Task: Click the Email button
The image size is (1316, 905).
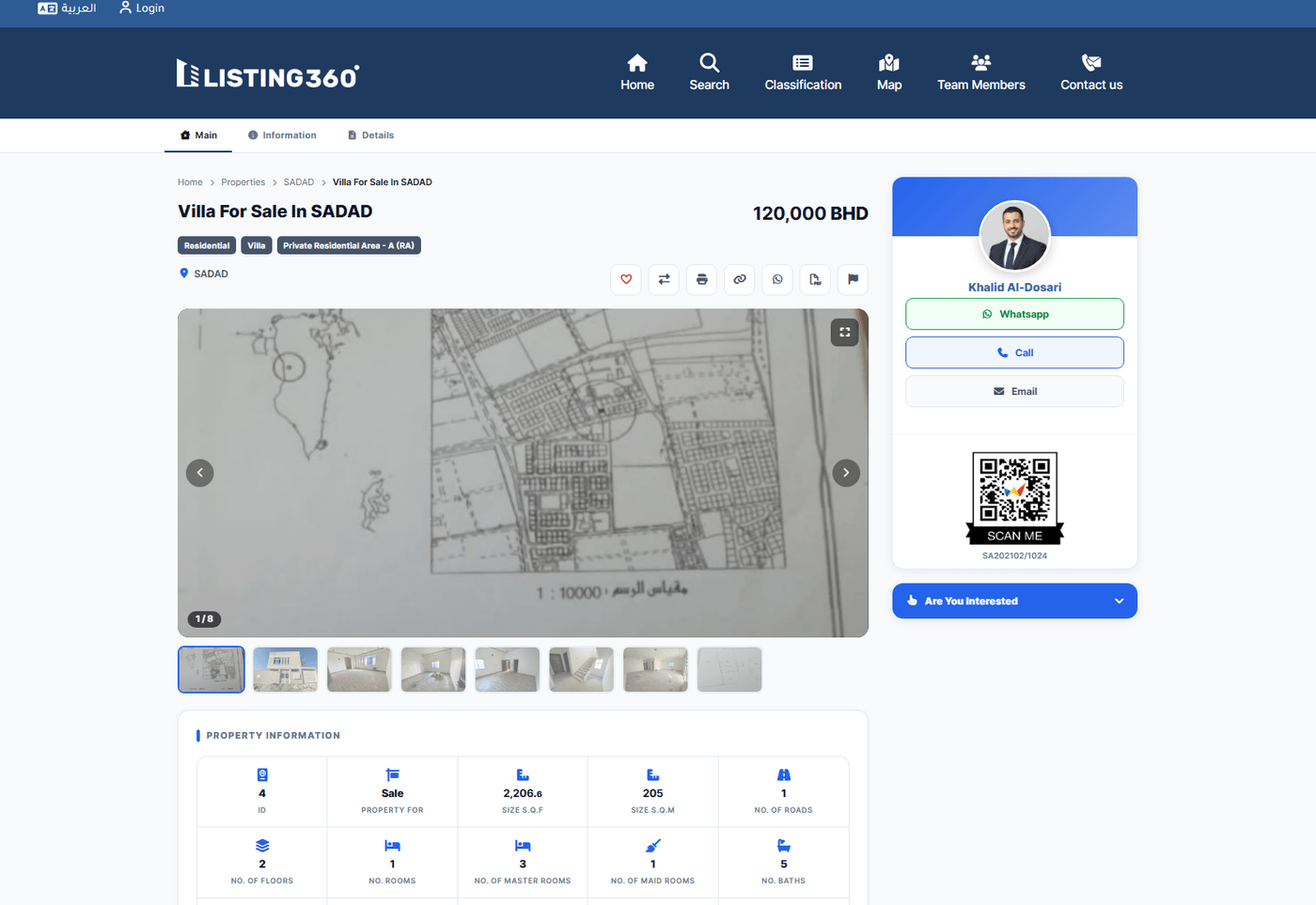Action: [1014, 391]
